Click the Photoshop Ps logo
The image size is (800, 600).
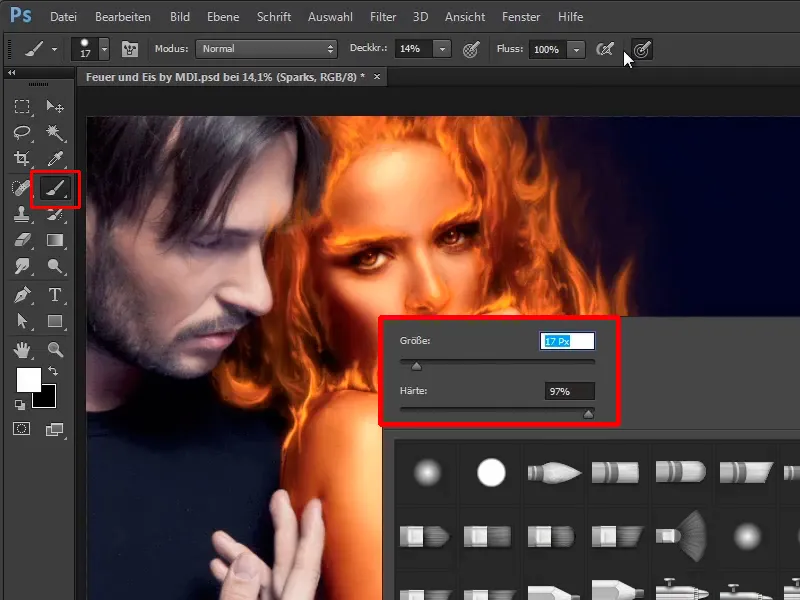click(21, 15)
